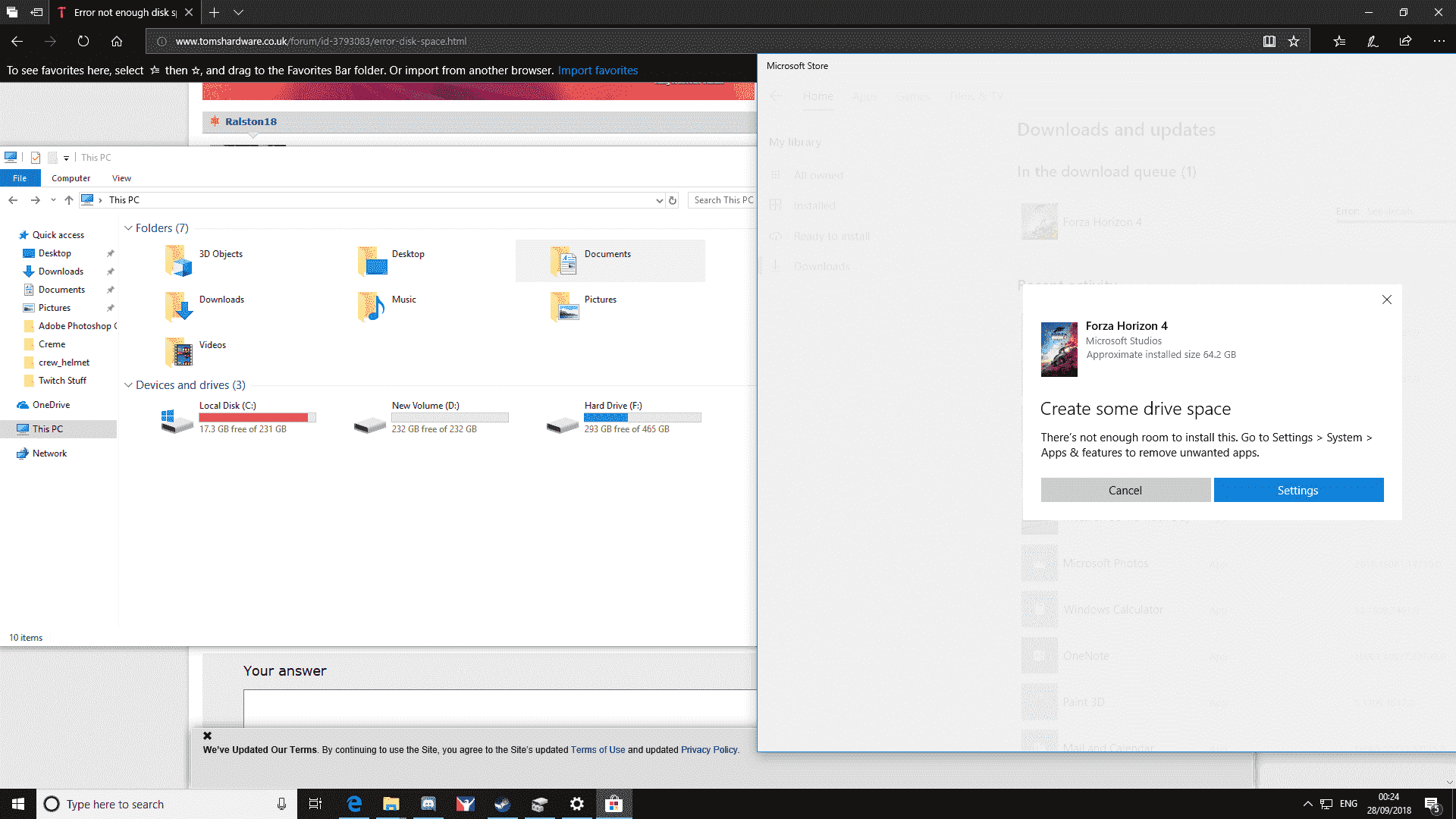Click Edge browser back arrow
This screenshot has width=1456, height=819.
17,41
